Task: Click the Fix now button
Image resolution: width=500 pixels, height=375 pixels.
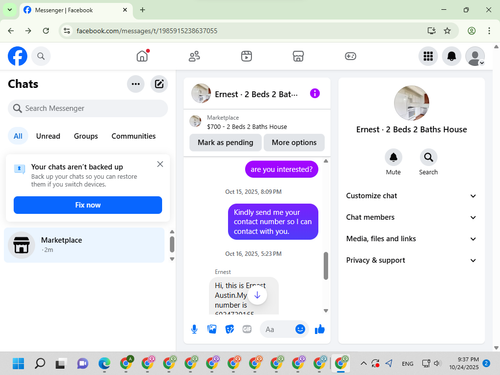Action: pyautogui.click(x=88, y=205)
